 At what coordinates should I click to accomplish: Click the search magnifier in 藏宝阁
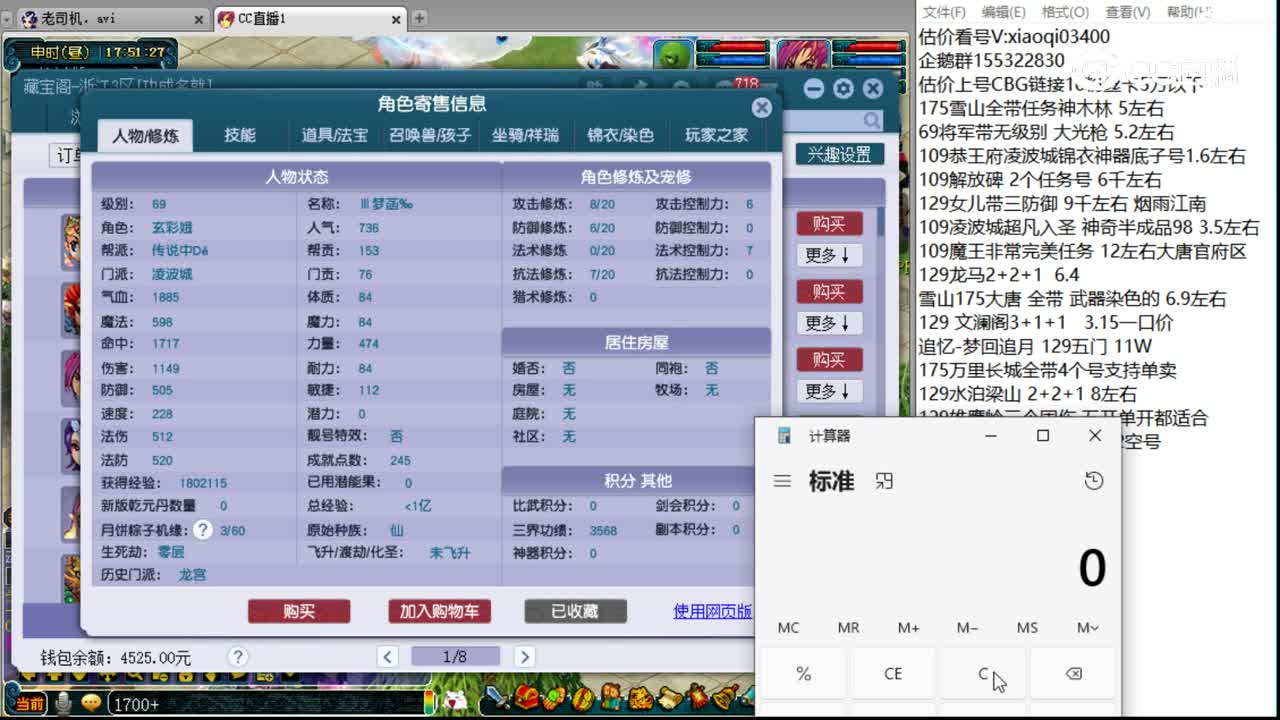point(872,121)
